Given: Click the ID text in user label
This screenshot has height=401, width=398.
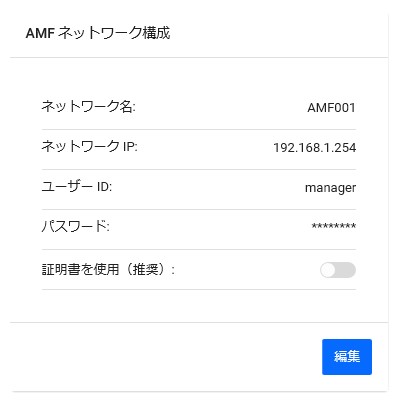Looking at the screenshot, I should [104, 187].
